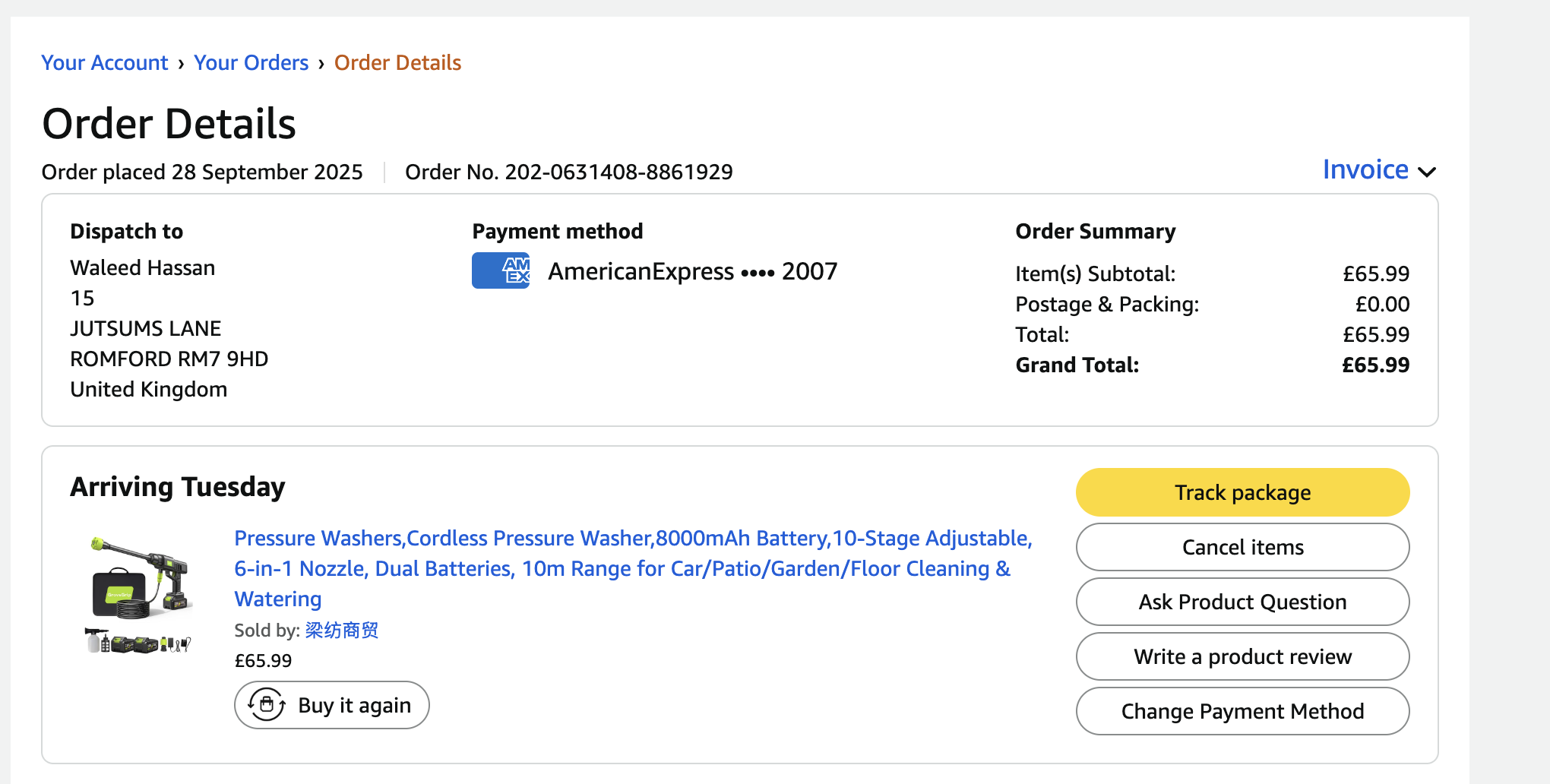The height and width of the screenshot is (784, 1550).
Task: Click the Order Details breadcrumb
Action: click(397, 63)
